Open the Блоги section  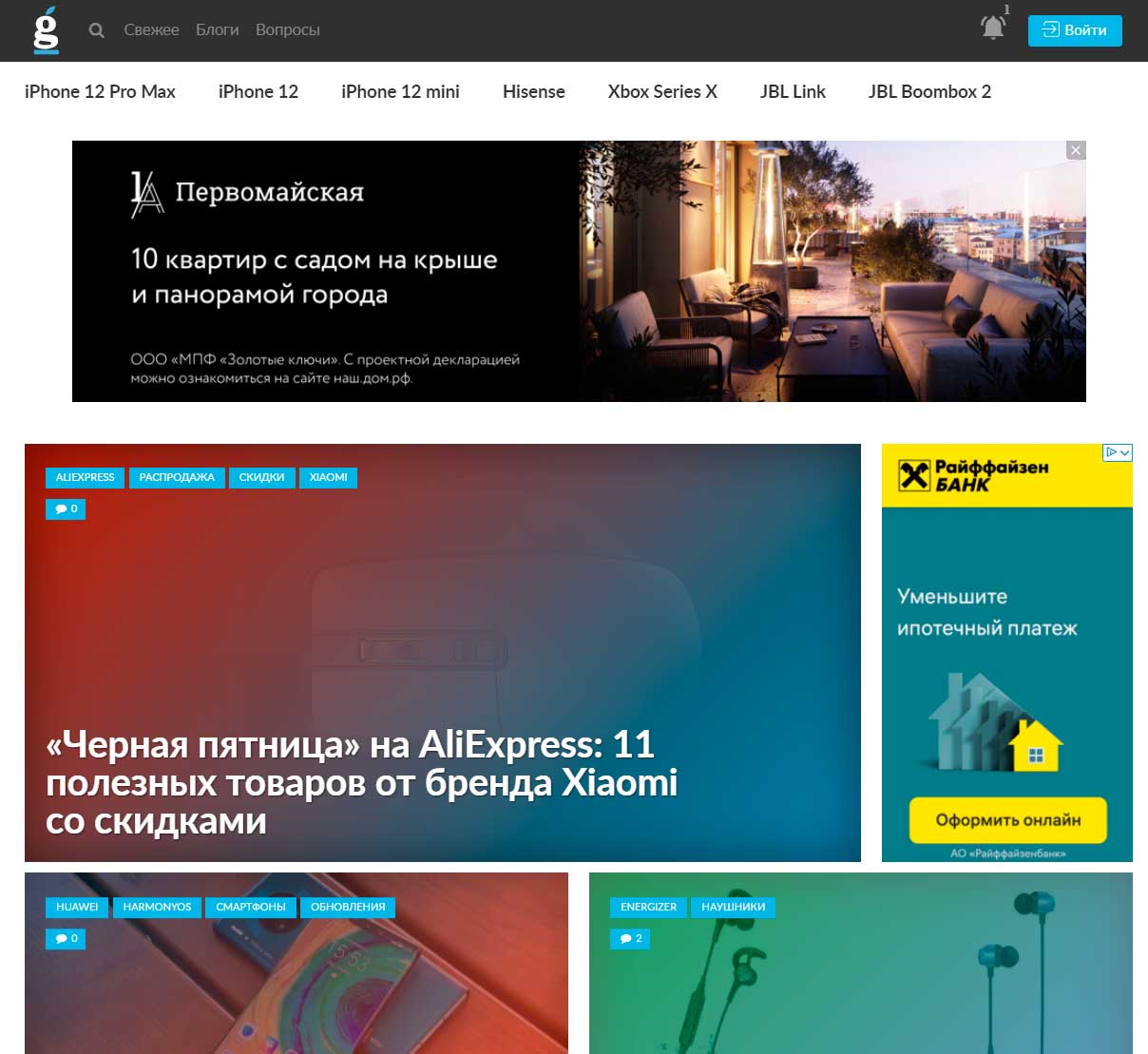tap(218, 30)
